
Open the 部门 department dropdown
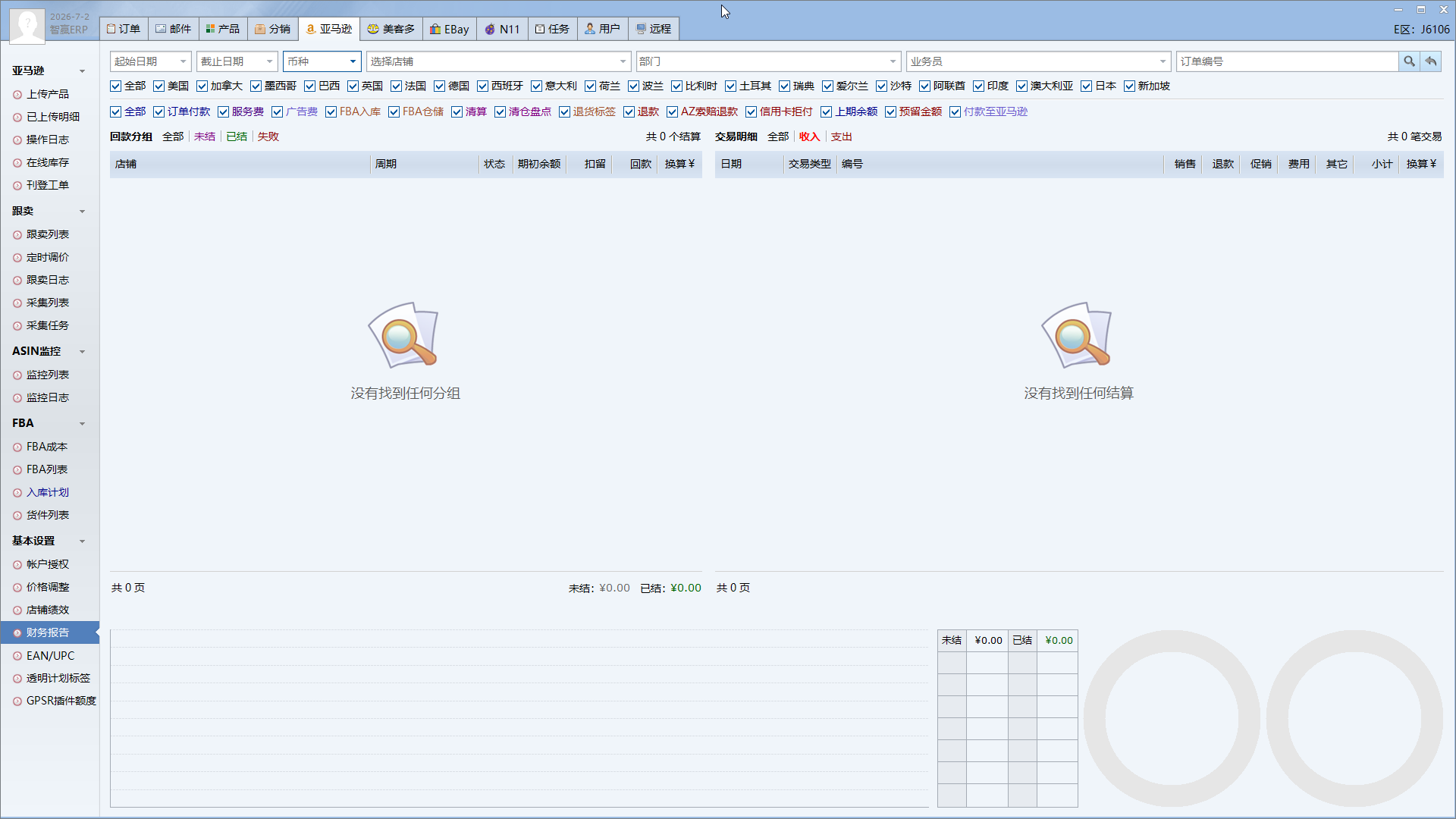click(x=893, y=61)
